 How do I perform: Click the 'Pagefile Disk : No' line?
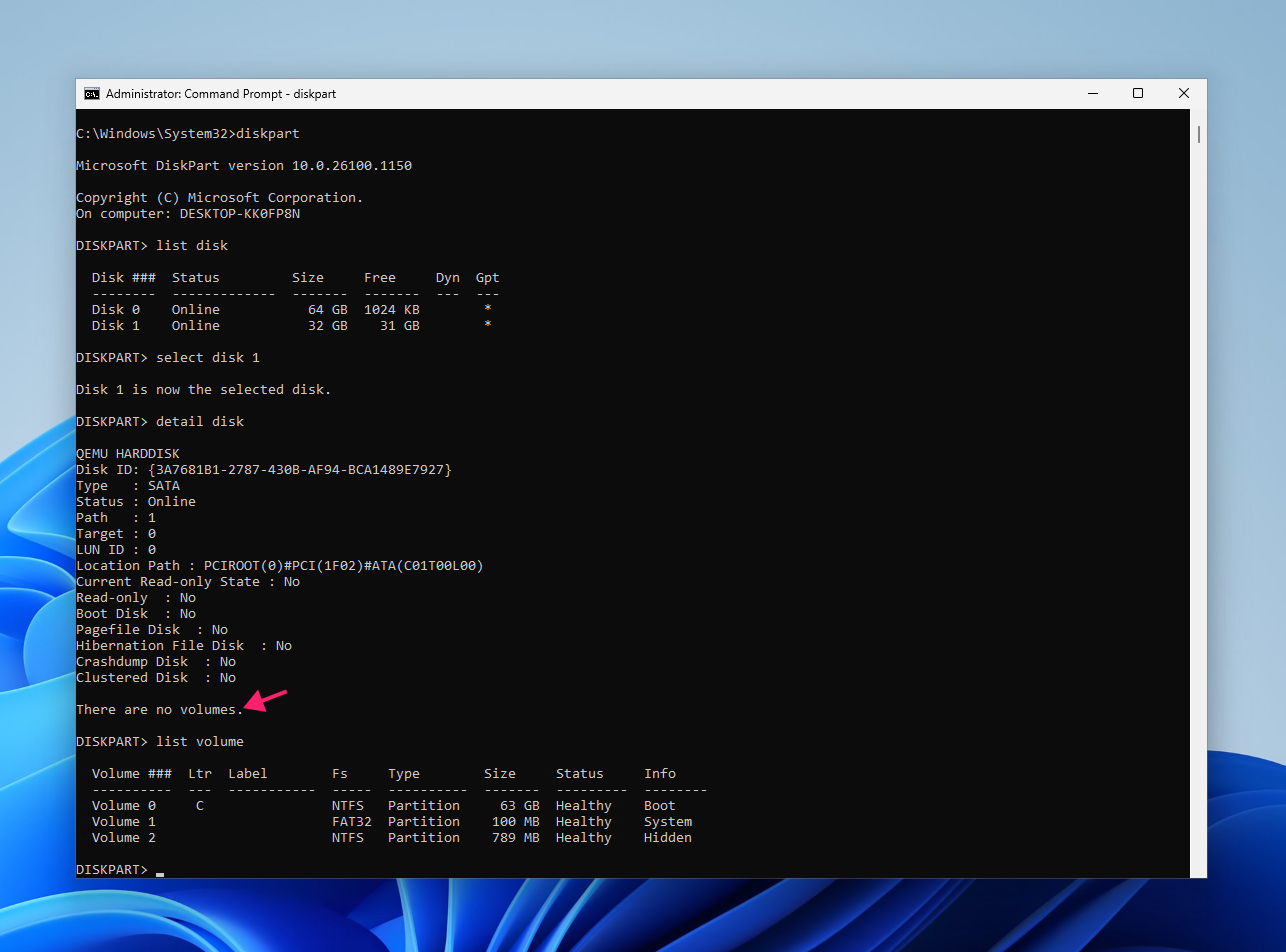[152, 629]
